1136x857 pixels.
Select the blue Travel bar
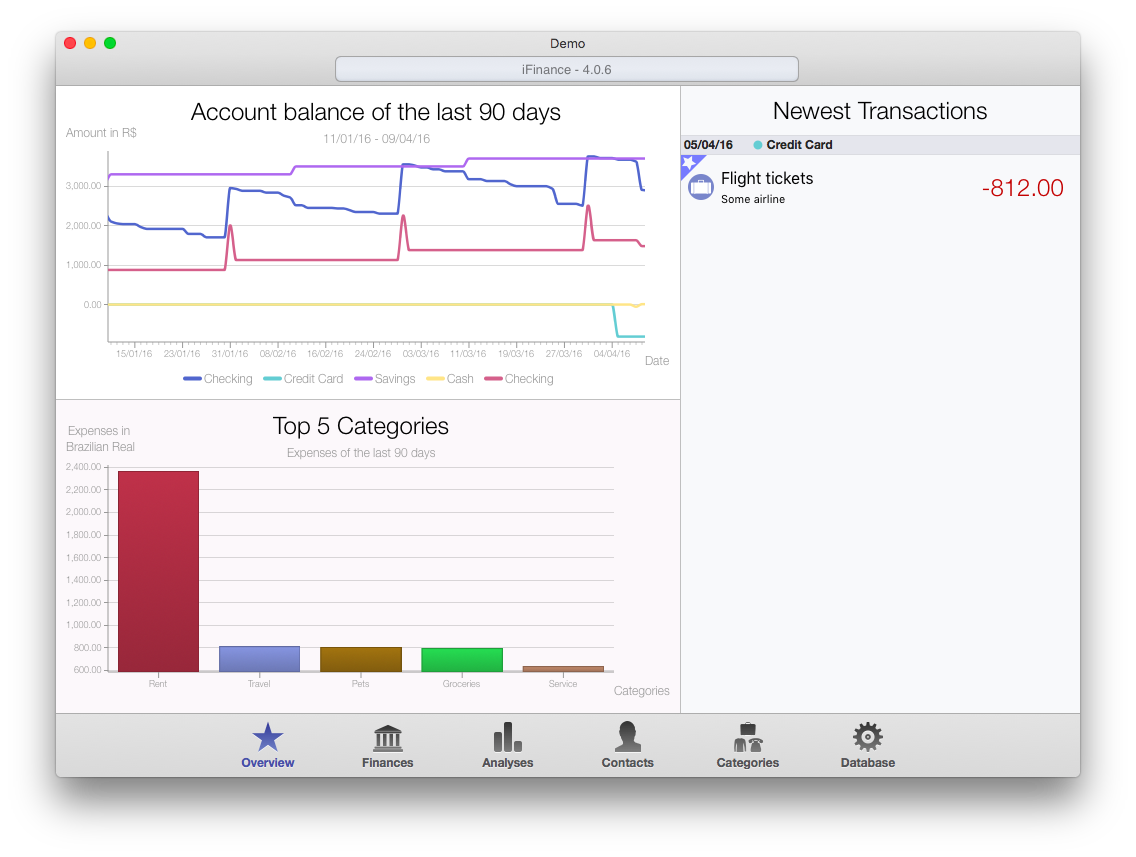pos(259,659)
